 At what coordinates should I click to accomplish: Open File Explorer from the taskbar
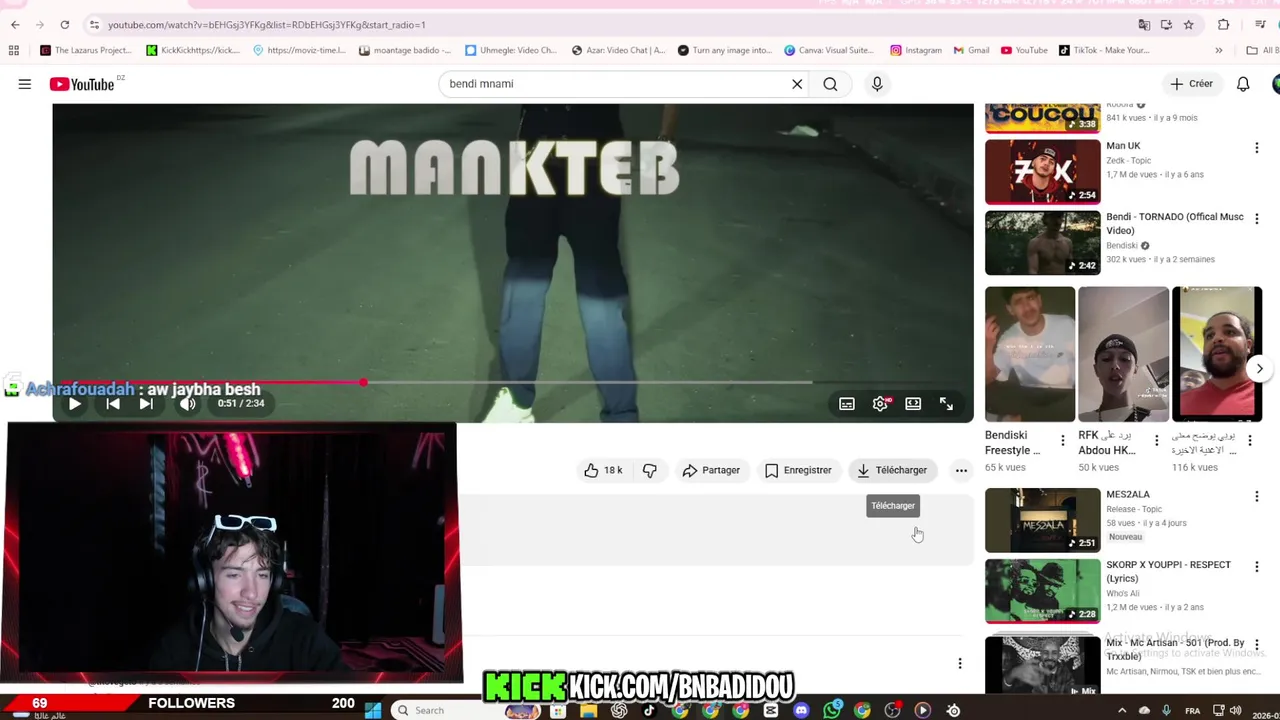588,710
